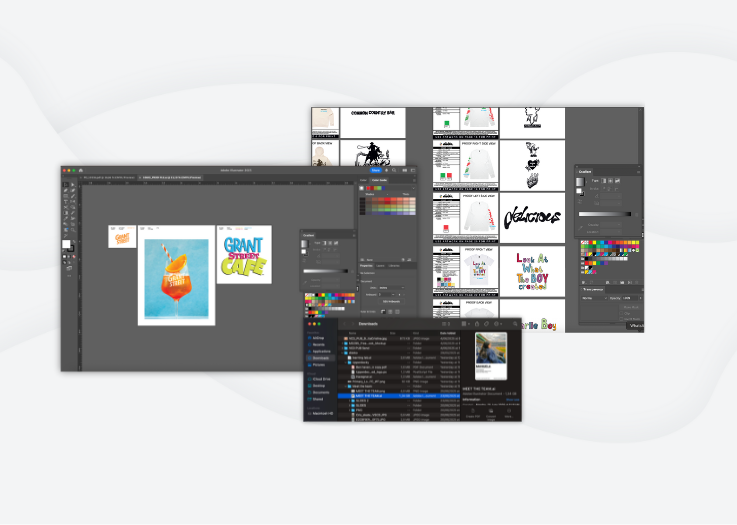The height and width of the screenshot is (525, 737).
Task: Select the Direct Selection tool in Illustrator
Action: 72,185
